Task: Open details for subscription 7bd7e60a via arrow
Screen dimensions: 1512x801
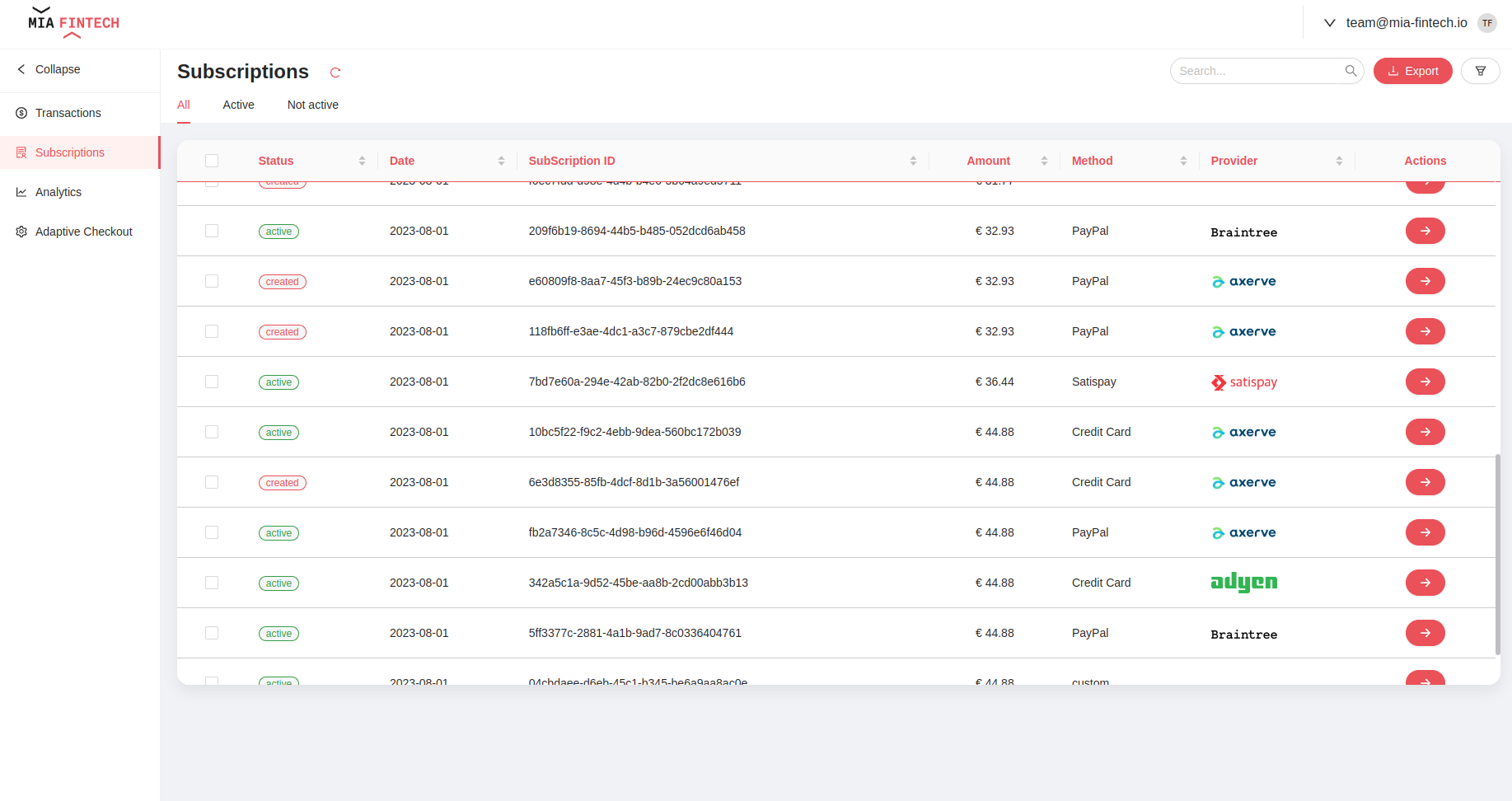Action: click(1425, 382)
